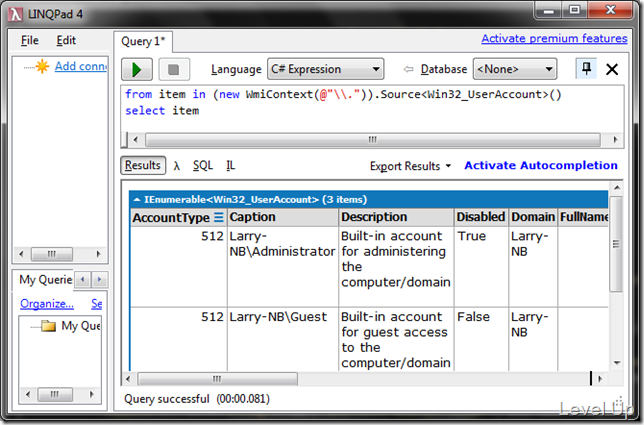The width and height of the screenshot is (644, 425).
Task: Click the LINQPad lambda logo in title bar
Action: (15, 14)
